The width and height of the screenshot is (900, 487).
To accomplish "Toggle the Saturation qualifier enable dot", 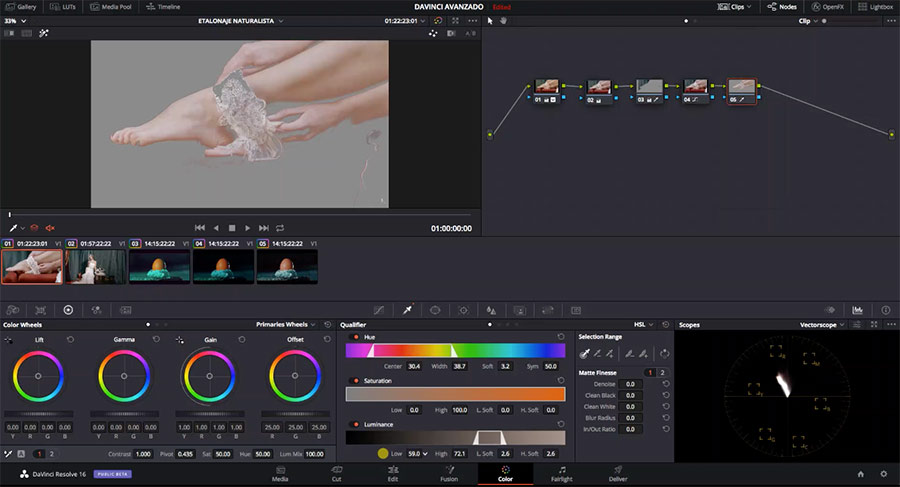I will (356, 381).
